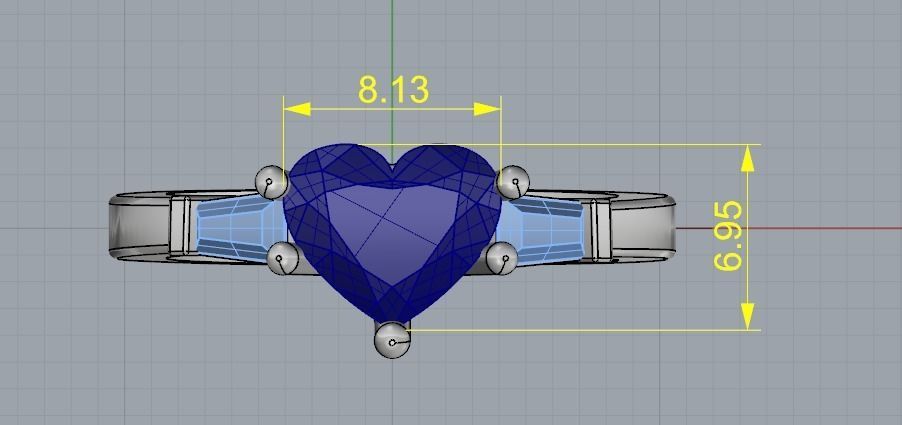This screenshot has width=902, height=425.
Task: Click the left arrowhead of the 8.13 dimension
Action: (x=297, y=109)
